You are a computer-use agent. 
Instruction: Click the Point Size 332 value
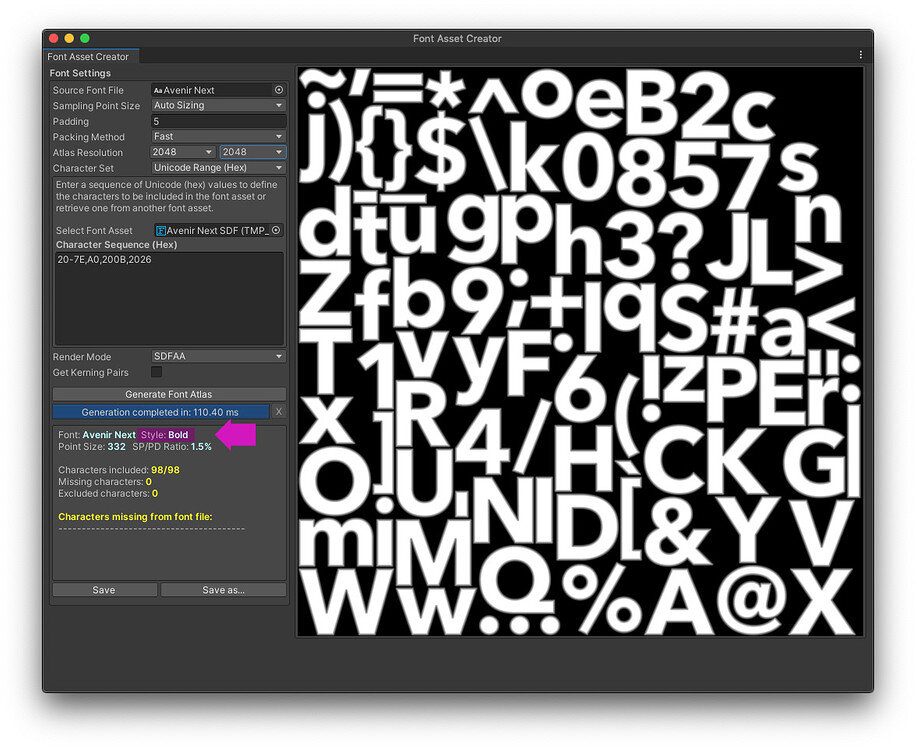tap(117, 446)
